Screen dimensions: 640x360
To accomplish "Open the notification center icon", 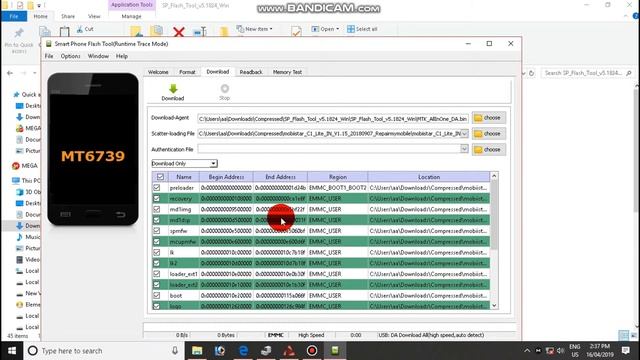I will [626, 351].
